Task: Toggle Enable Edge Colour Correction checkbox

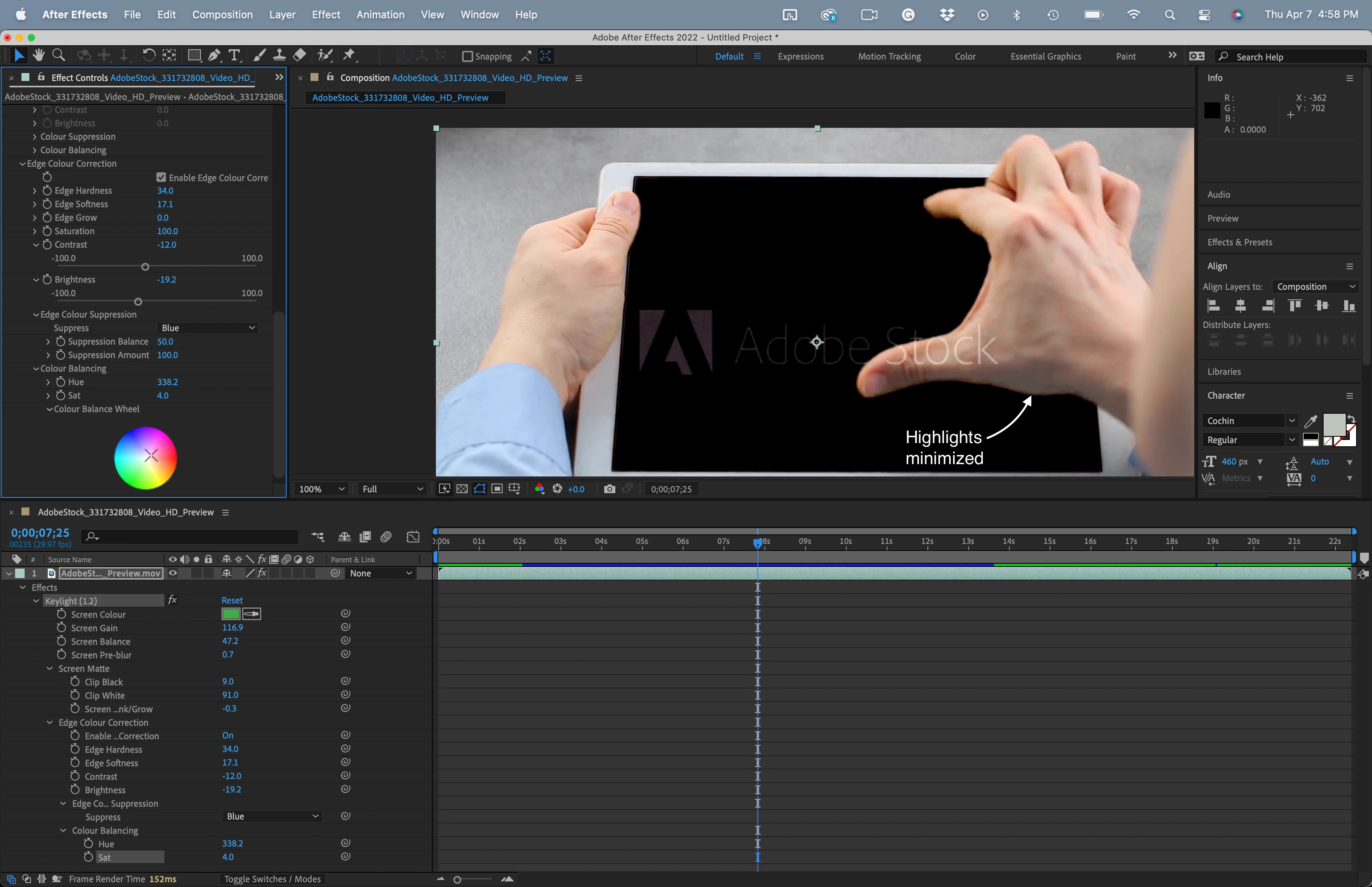Action: point(161,177)
